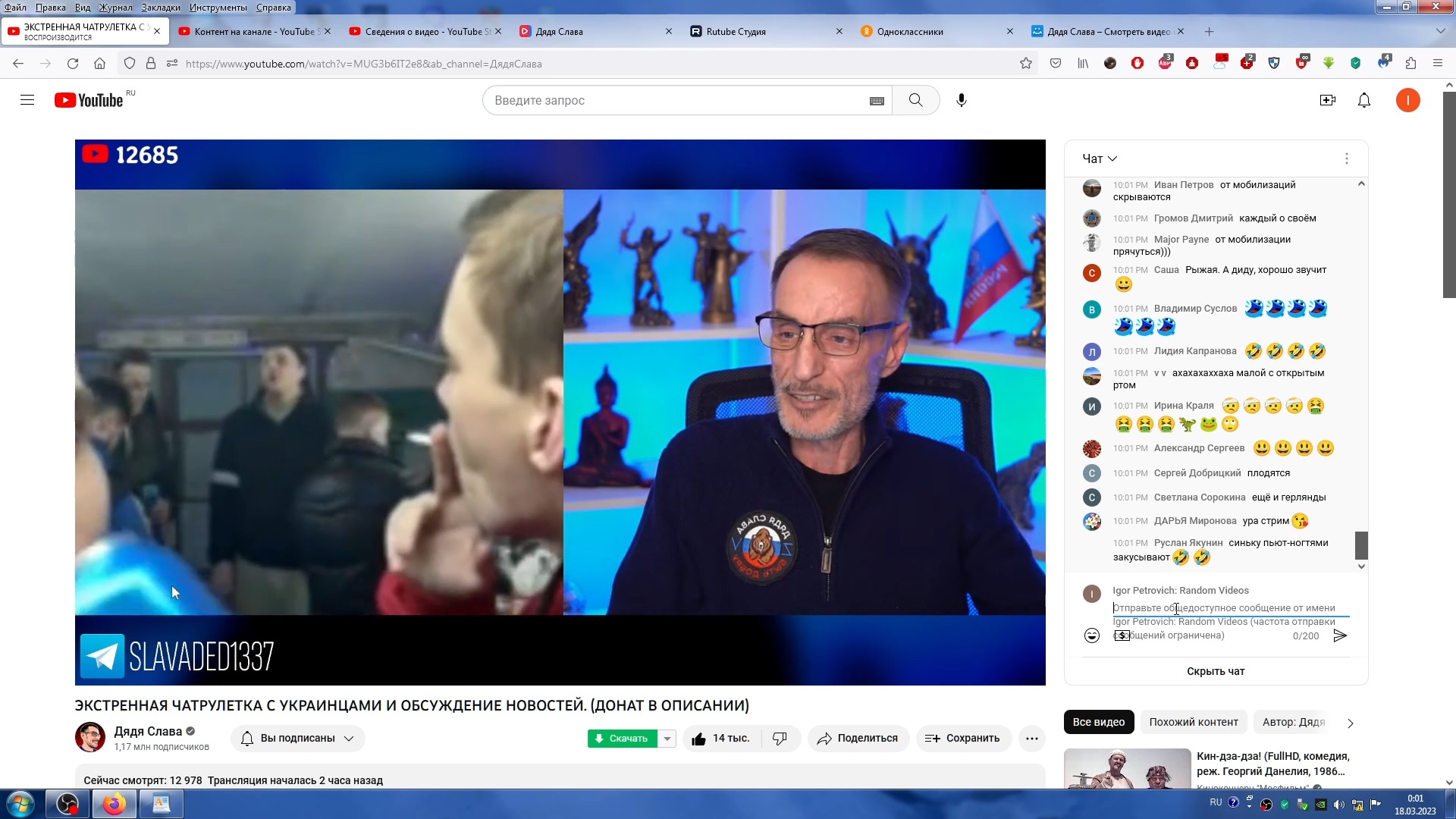Click the Поделиться share button

858,738
